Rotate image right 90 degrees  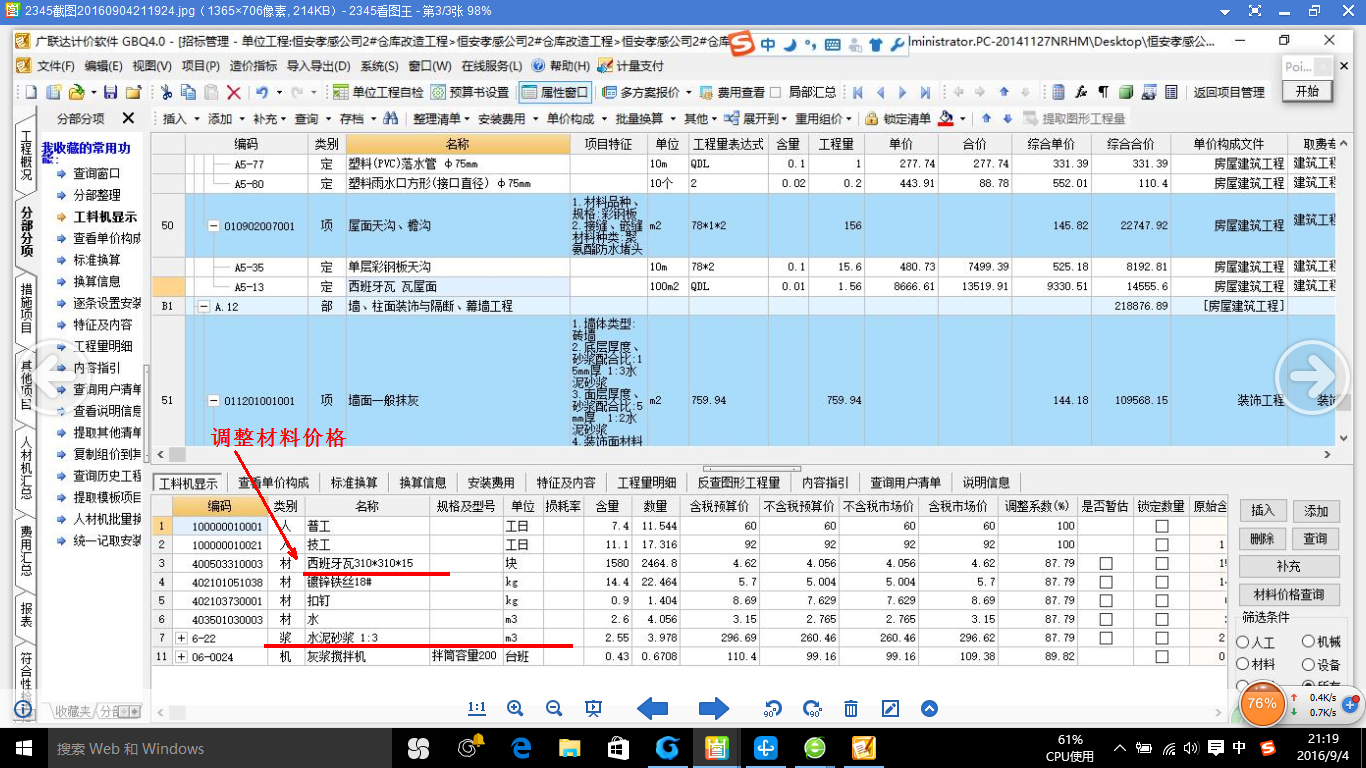pos(812,708)
